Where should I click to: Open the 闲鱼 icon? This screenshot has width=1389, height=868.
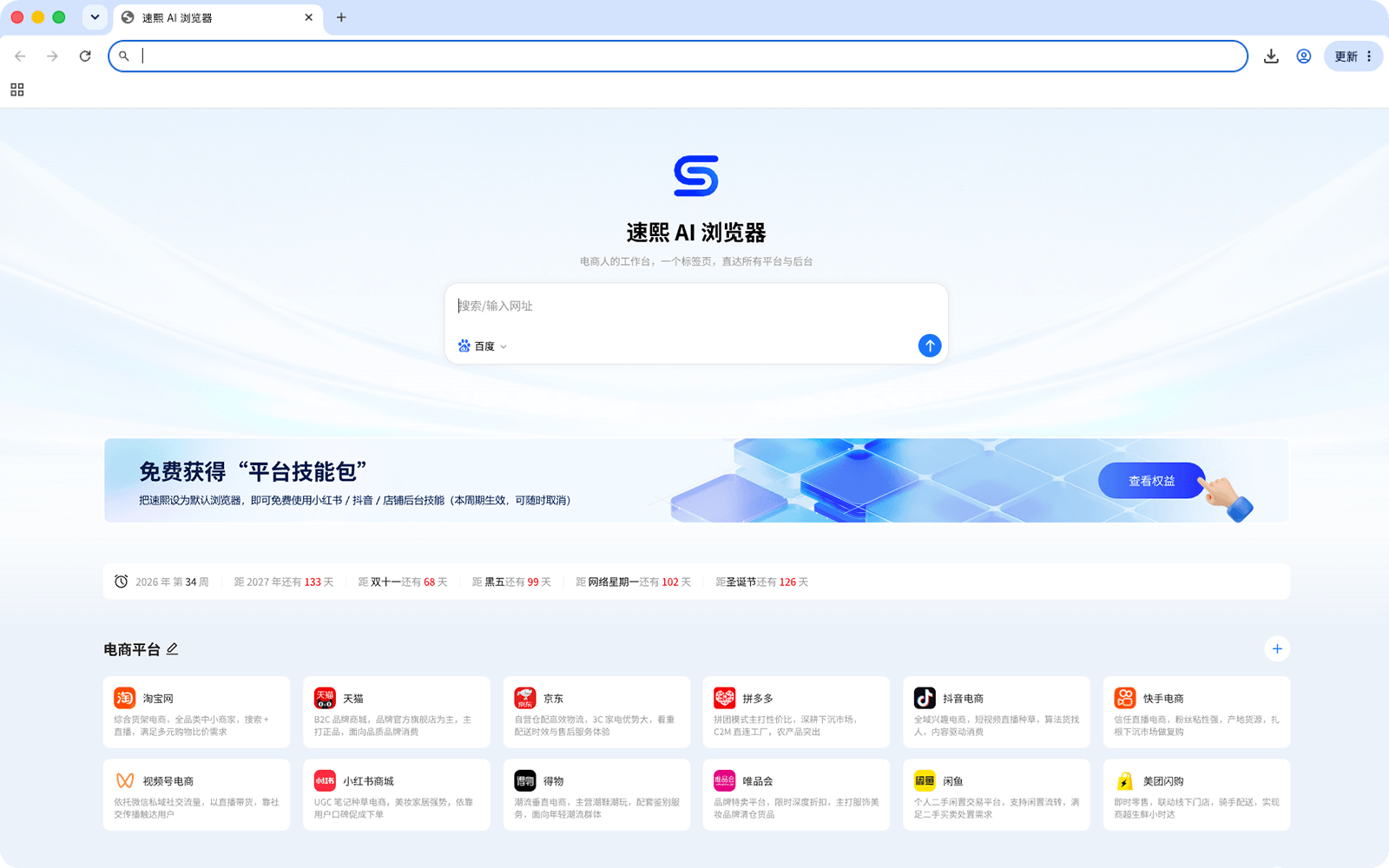(x=925, y=780)
